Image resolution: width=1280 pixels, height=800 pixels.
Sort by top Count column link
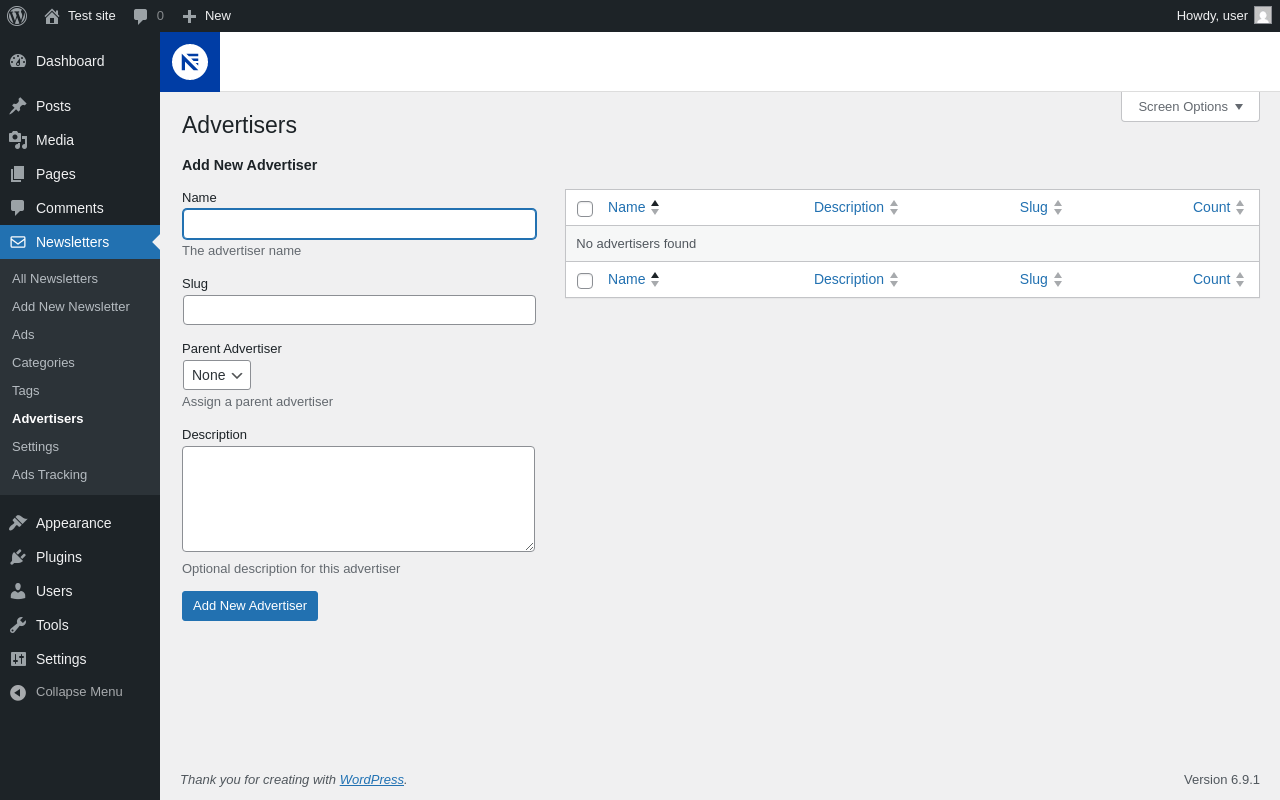[1211, 208]
